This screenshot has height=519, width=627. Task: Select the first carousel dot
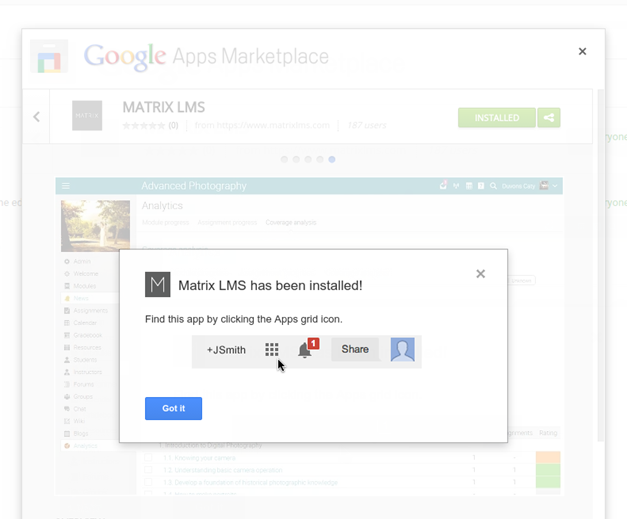coord(284,159)
